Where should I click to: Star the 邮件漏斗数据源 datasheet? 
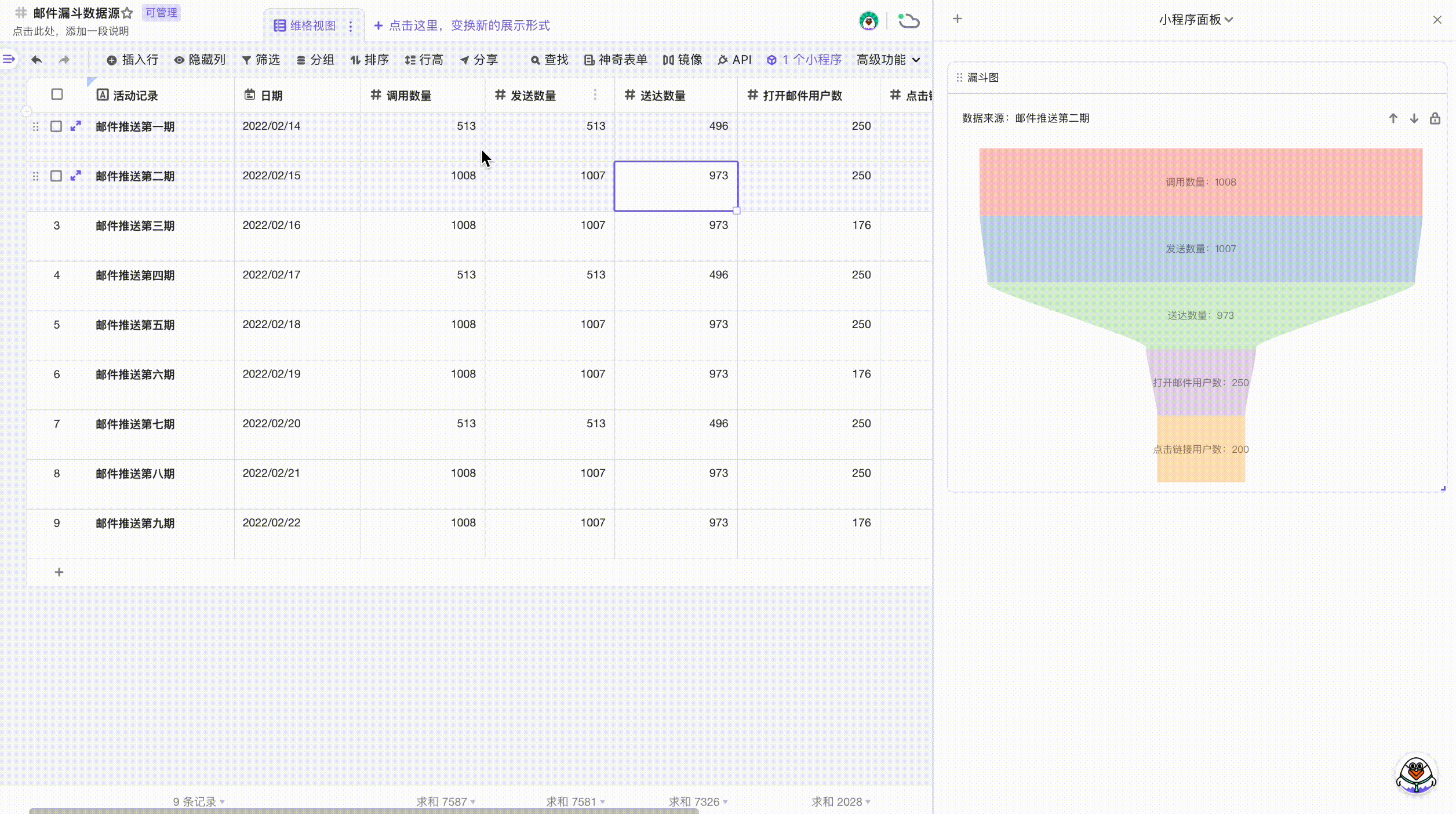[x=128, y=13]
